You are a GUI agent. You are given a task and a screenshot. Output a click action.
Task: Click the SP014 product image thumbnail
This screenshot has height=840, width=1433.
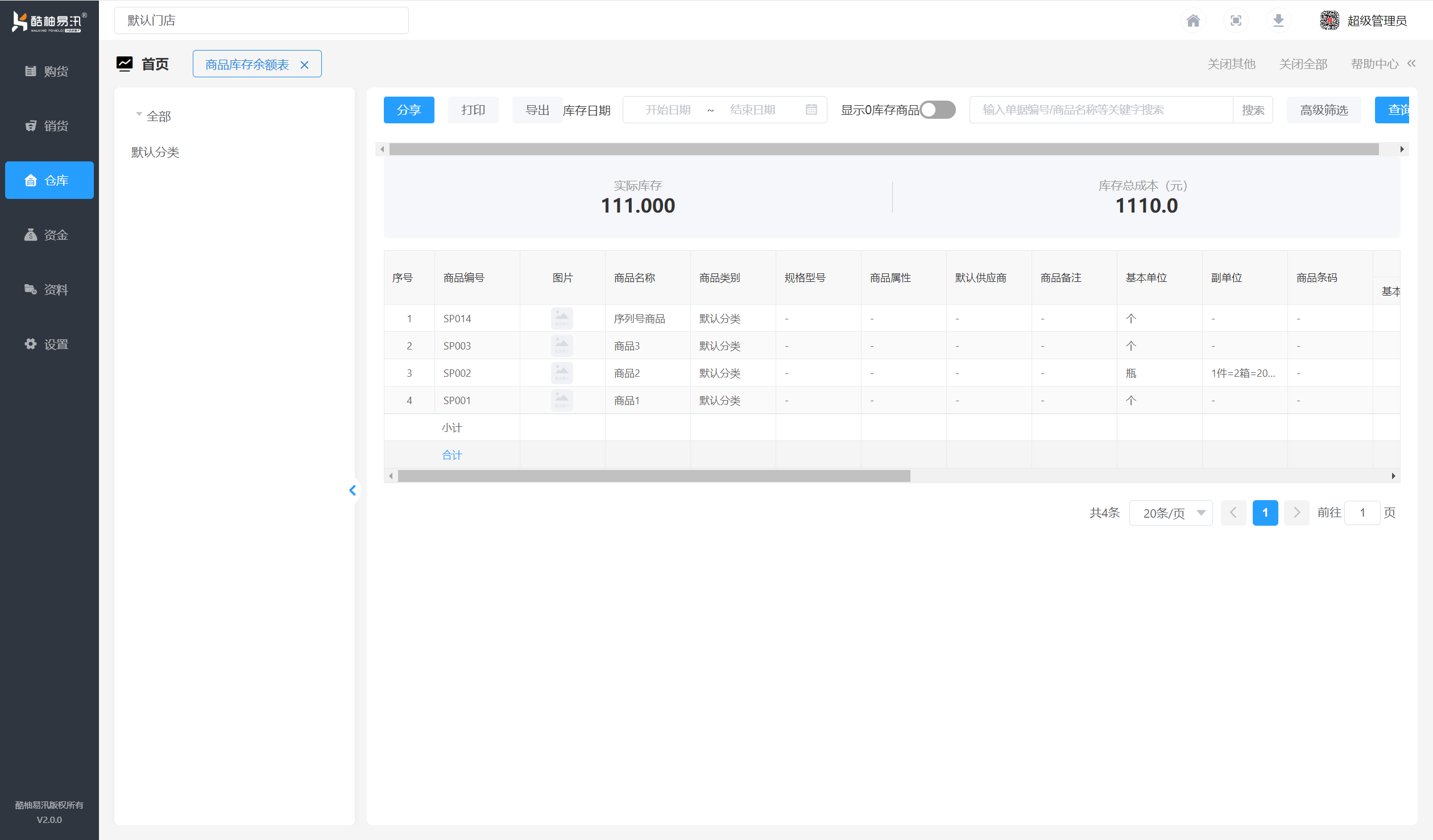(562, 318)
